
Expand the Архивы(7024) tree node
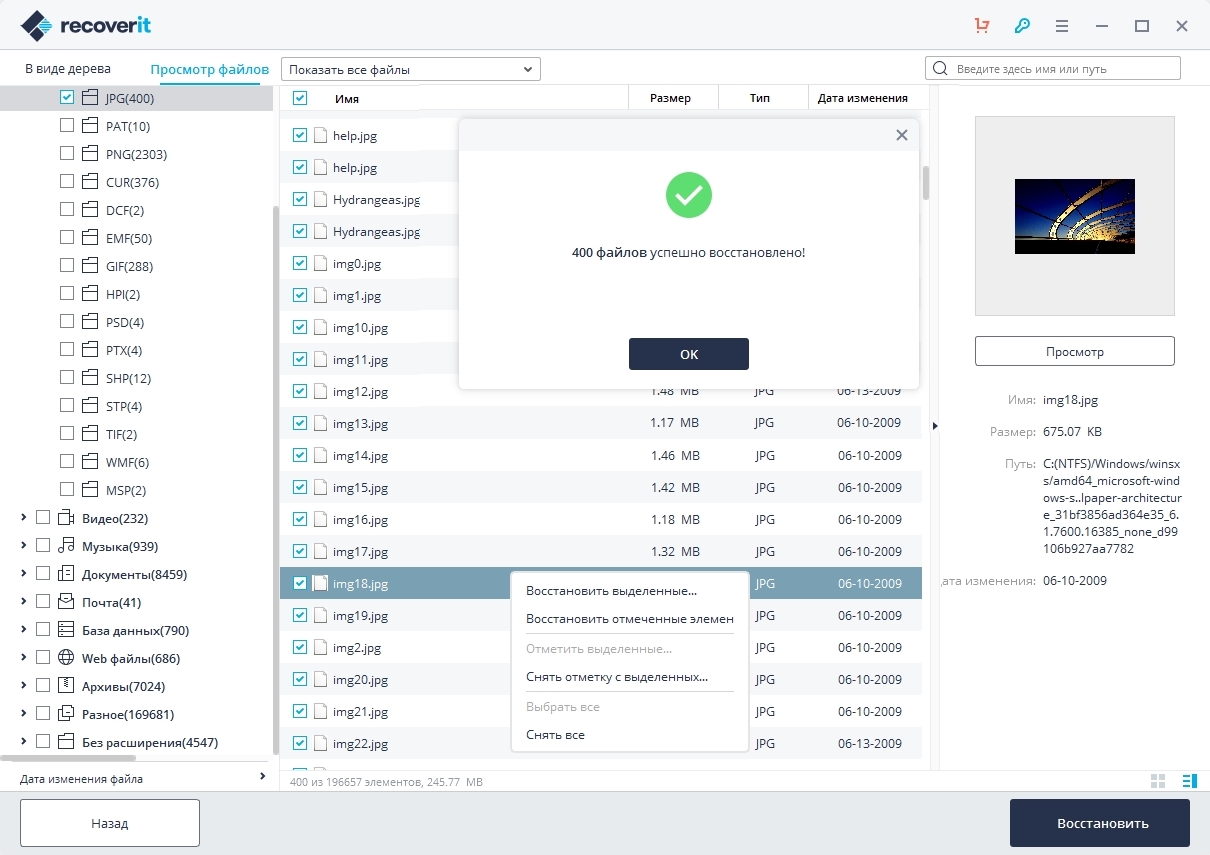24,686
